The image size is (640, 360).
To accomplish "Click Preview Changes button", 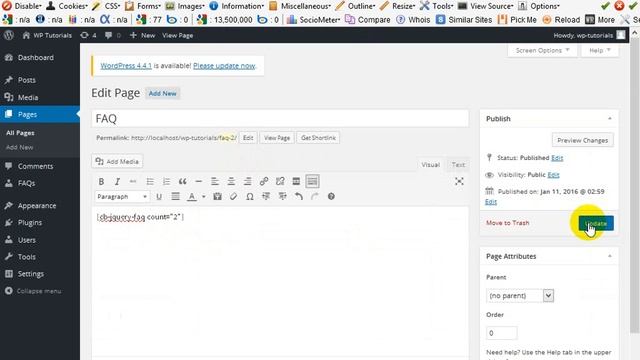I will point(582,140).
